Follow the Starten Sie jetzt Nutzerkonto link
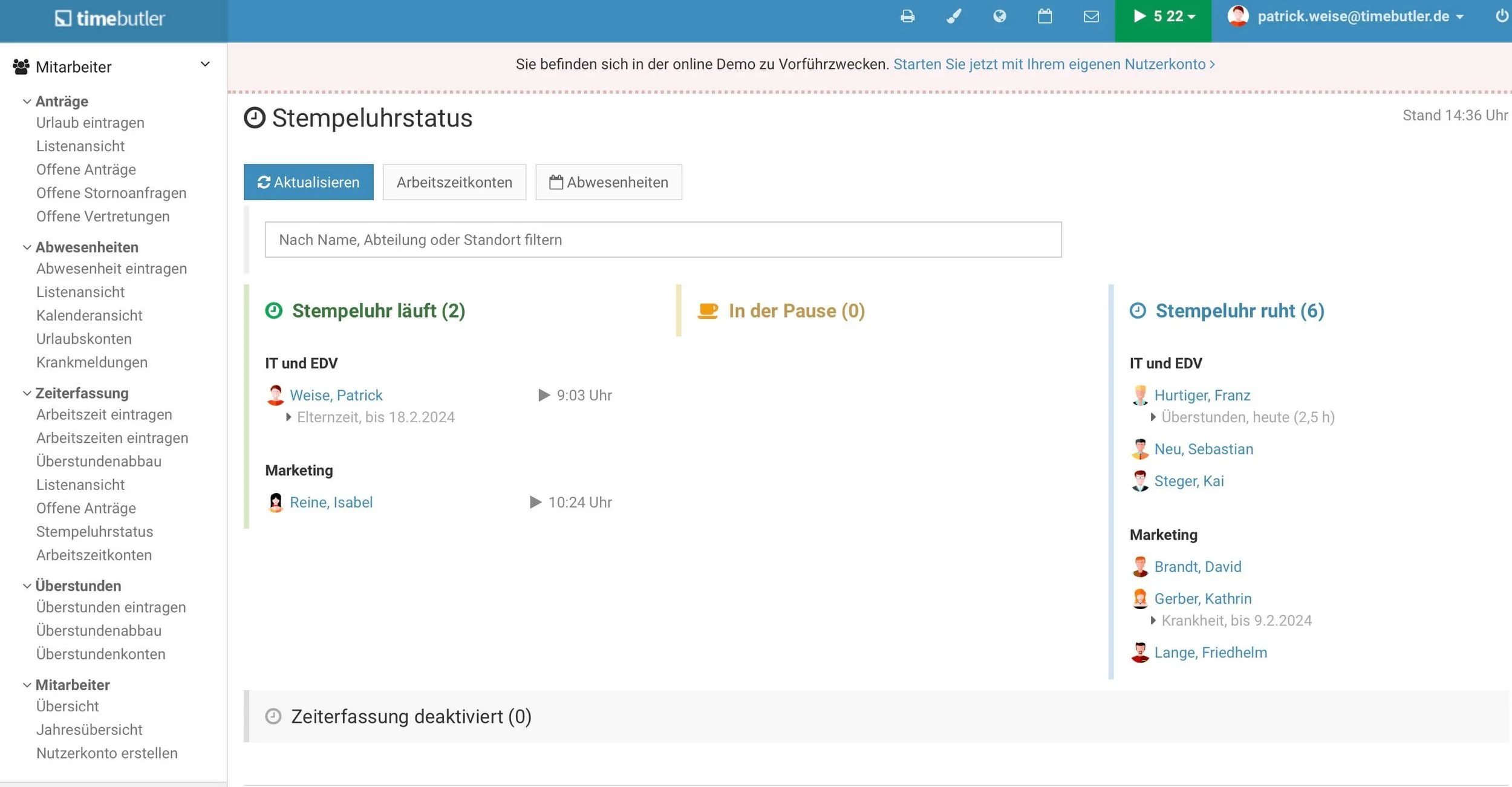This screenshot has height=787, width=1512. point(1054,64)
